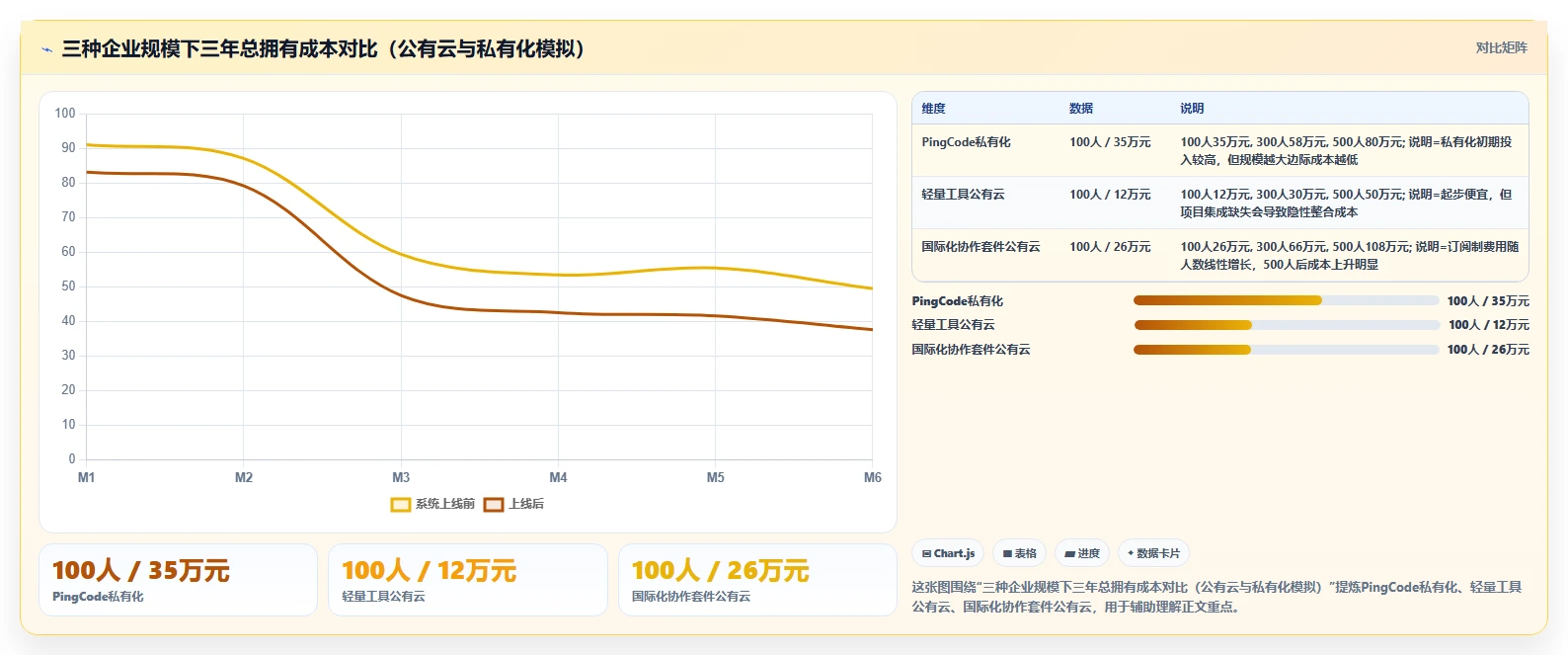The image size is (1568, 655).
Task: Select the 国际化协作套件公有云 table row name
Action: (x=980, y=247)
